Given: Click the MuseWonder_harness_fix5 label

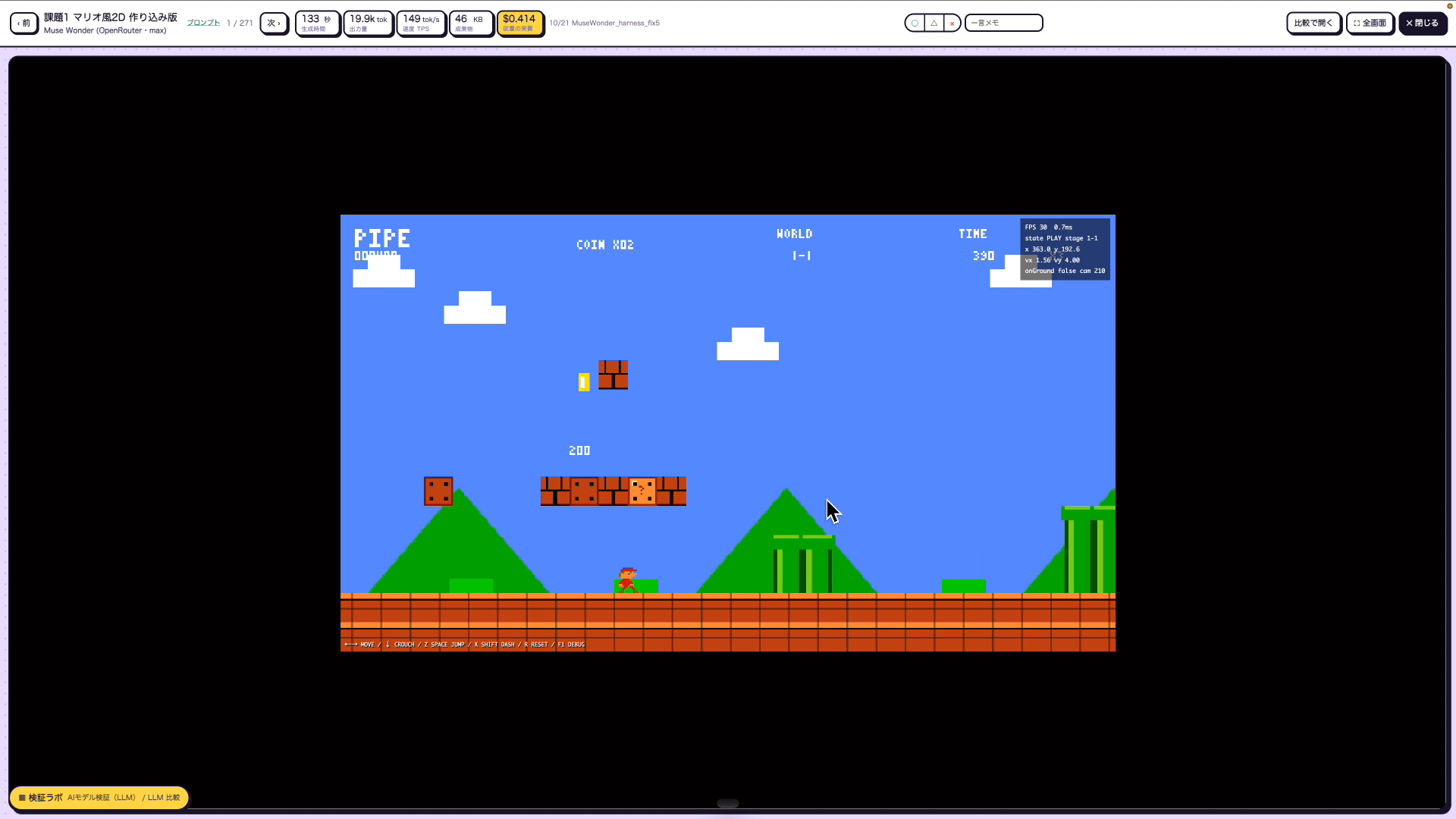Looking at the screenshot, I should [616, 23].
